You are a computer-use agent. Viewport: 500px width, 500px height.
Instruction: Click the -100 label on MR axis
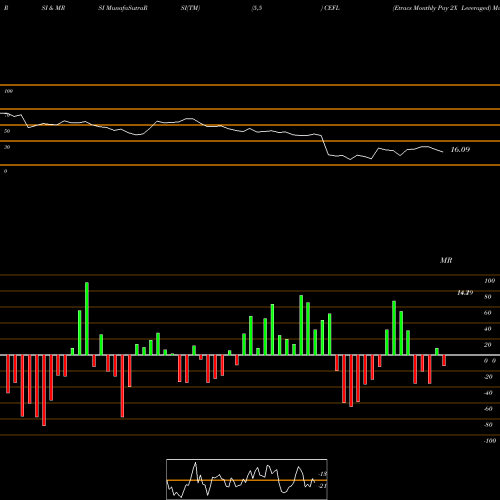490,441
